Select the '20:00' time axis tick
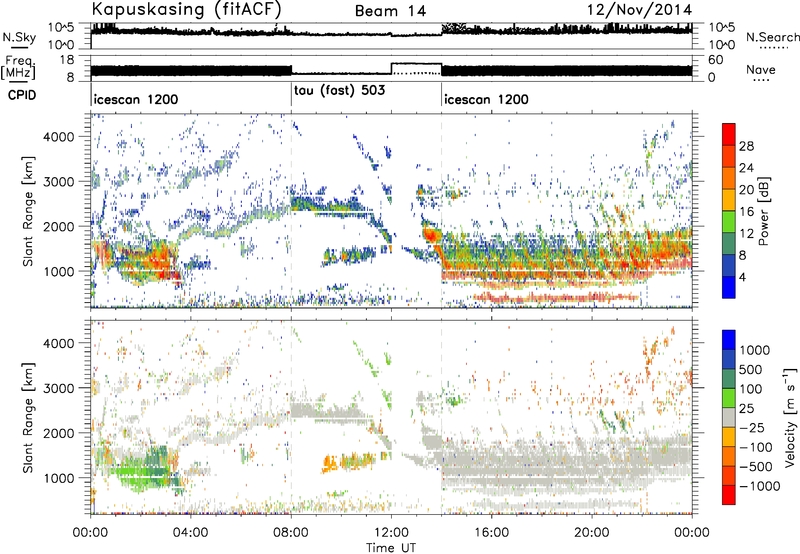 coord(592,533)
